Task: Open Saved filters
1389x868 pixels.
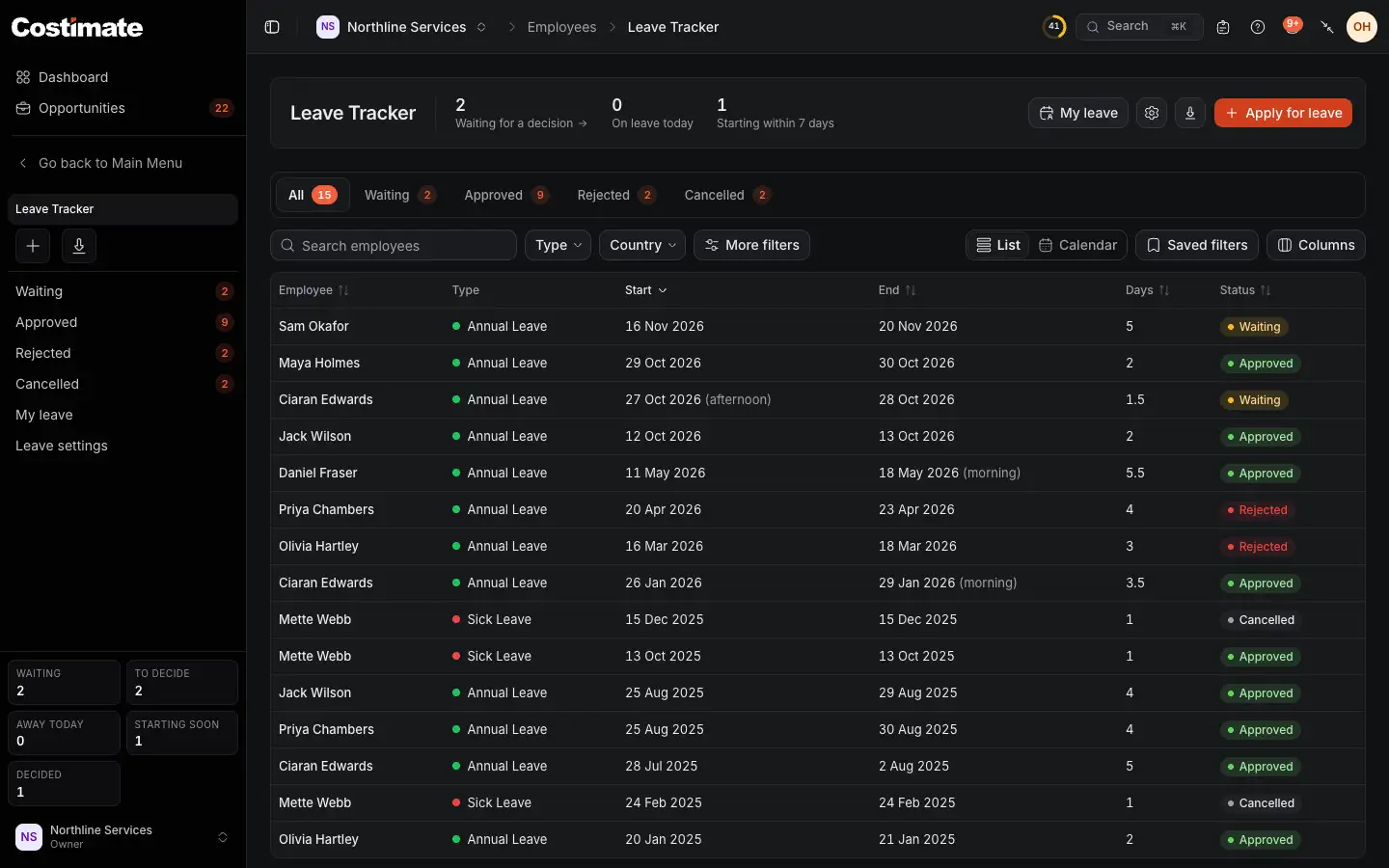Action: click(x=1197, y=245)
